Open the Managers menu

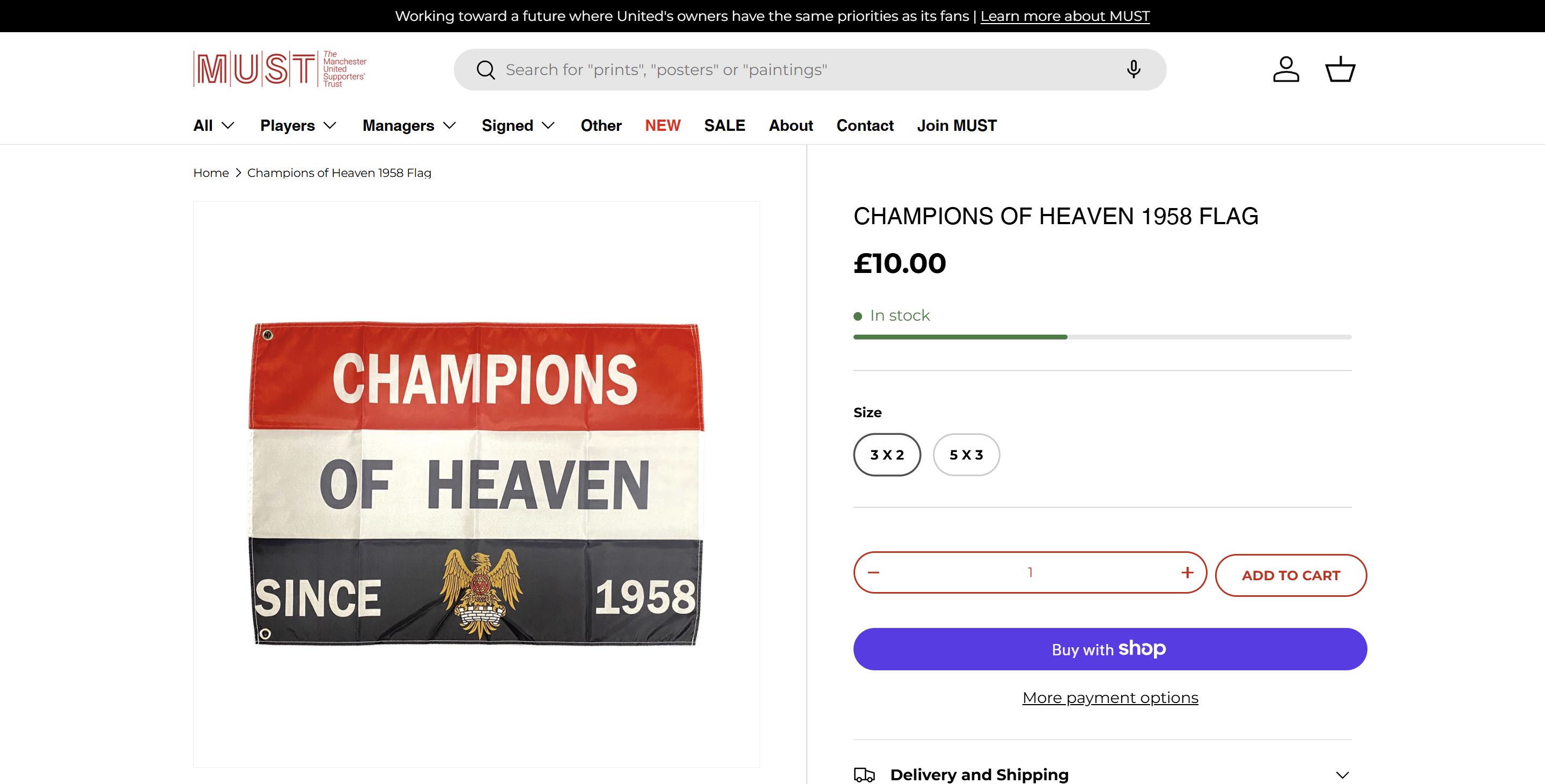(409, 125)
